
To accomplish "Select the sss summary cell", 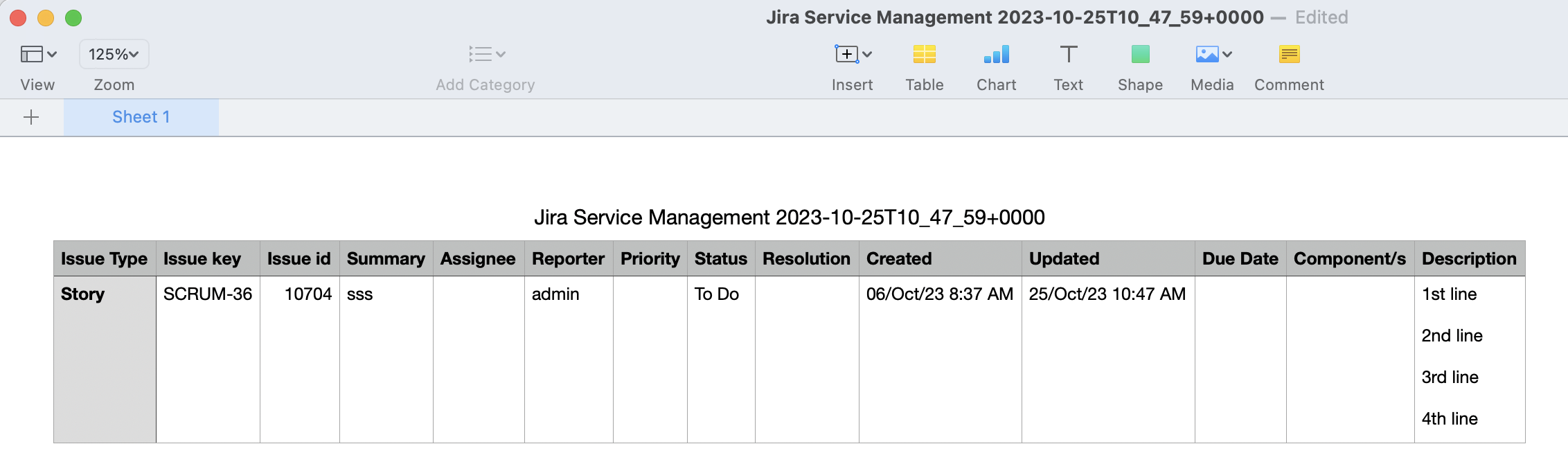I will click(386, 359).
